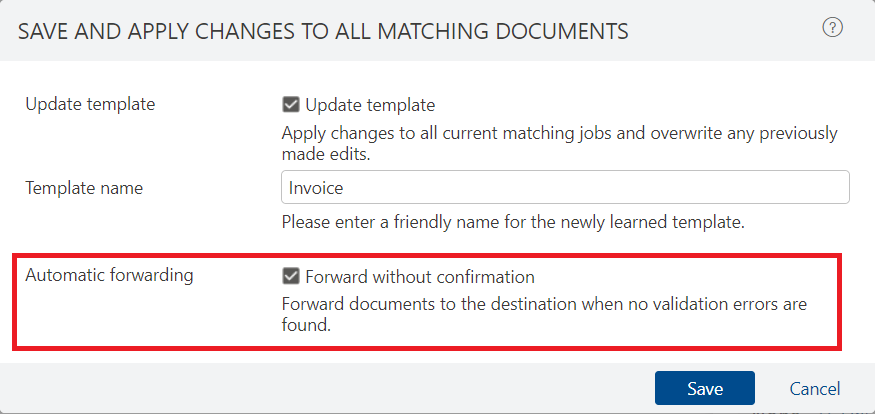Select the 'Template name' row label
875x414 pixels.
[x=84, y=188]
